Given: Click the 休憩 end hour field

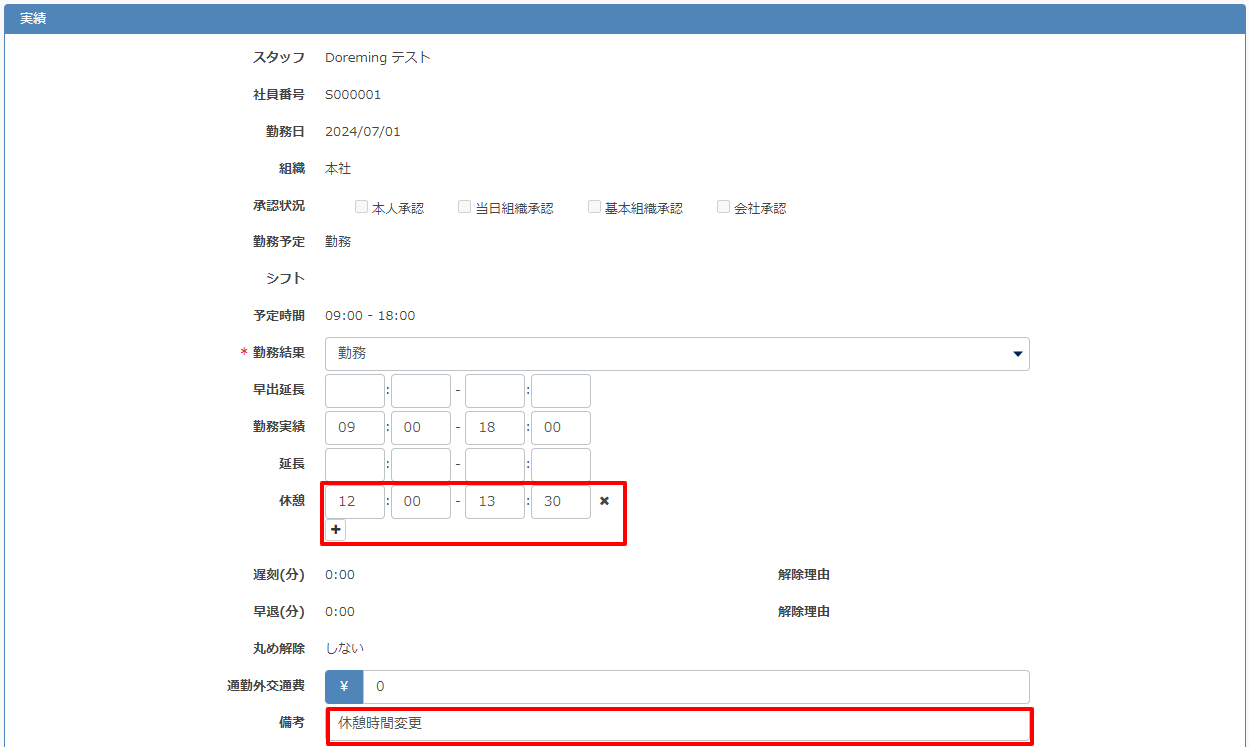Looking at the screenshot, I should (495, 502).
